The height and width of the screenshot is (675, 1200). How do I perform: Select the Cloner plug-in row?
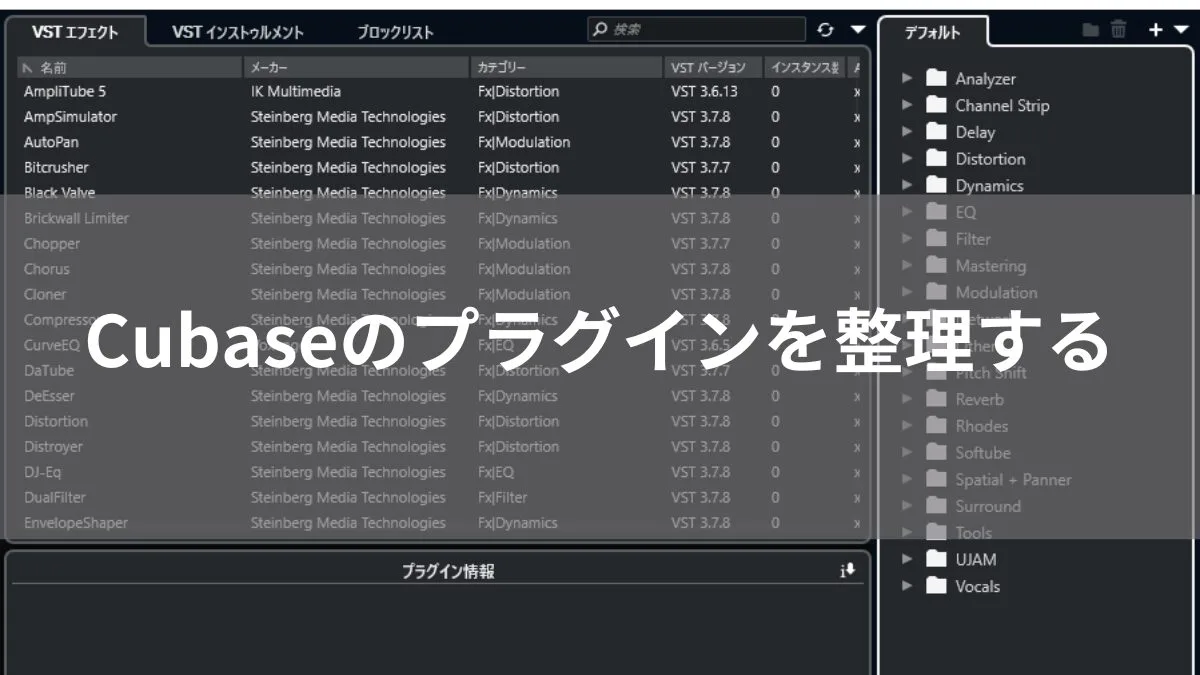coord(440,294)
